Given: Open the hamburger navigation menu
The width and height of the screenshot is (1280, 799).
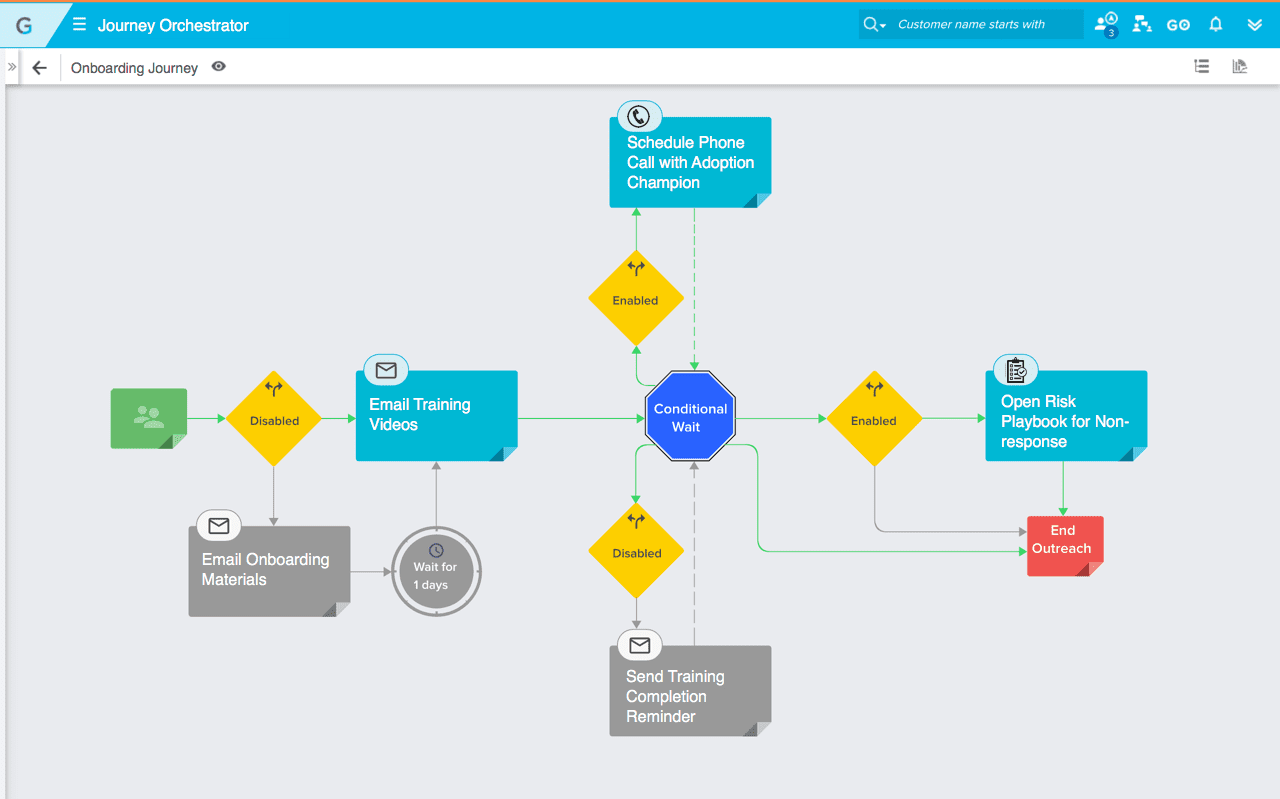Looking at the screenshot, I should (x=79, y=25).
